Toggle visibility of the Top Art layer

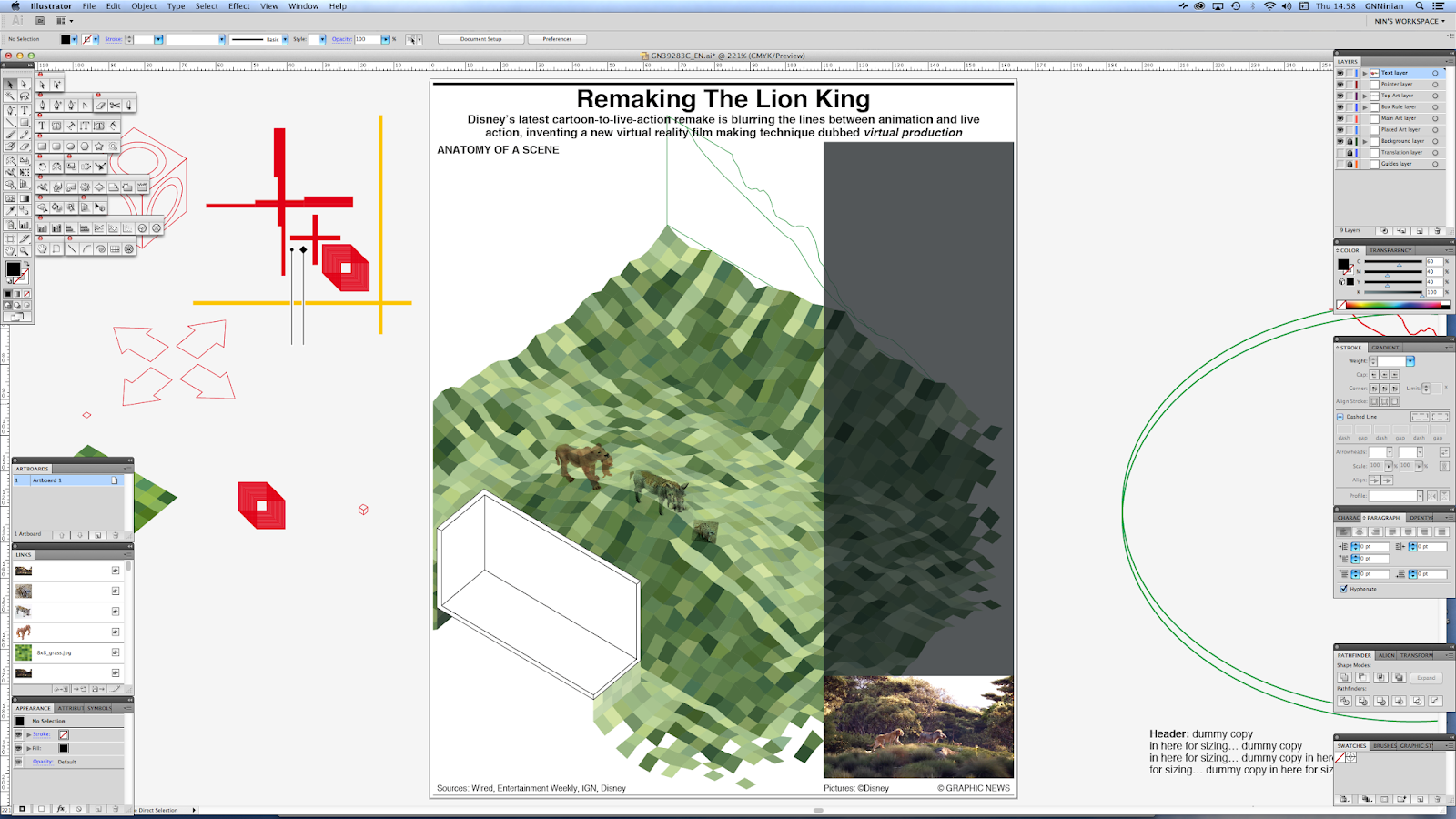tap(1340, 96)
